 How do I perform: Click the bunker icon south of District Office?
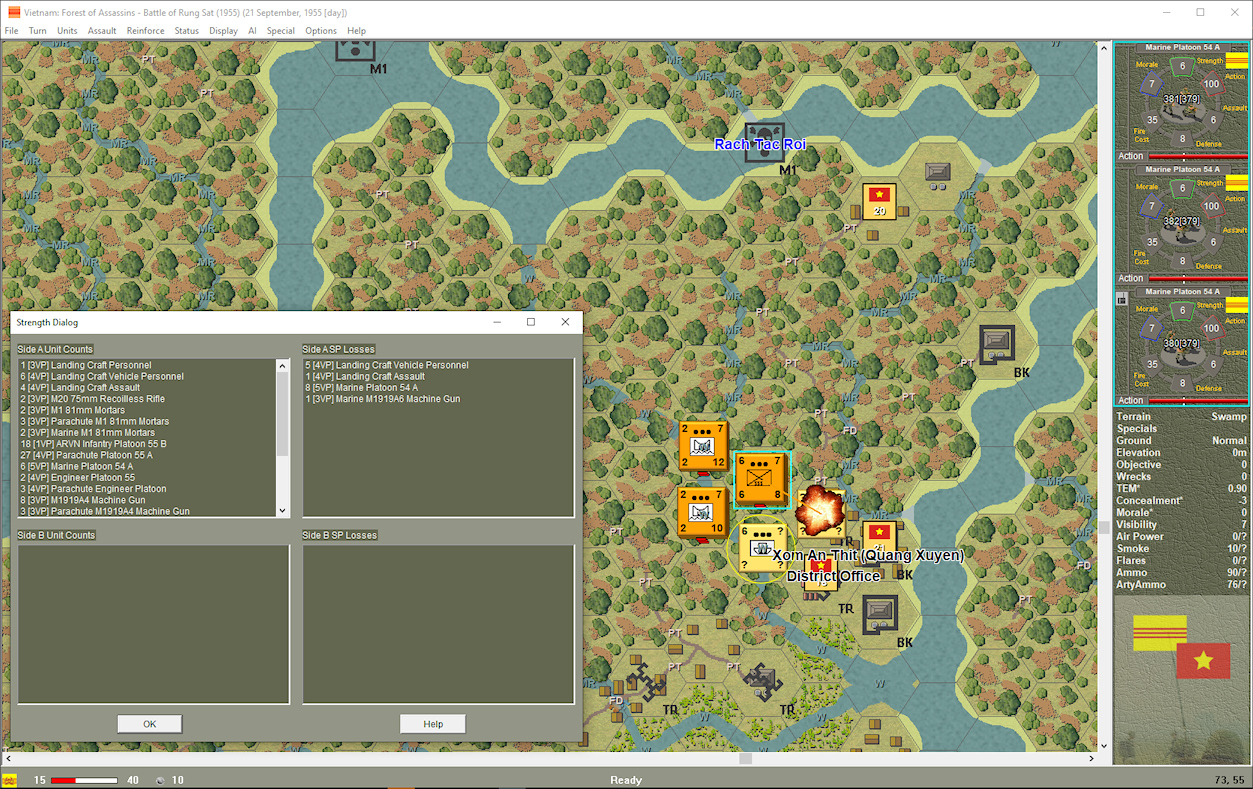click(879, 613)
